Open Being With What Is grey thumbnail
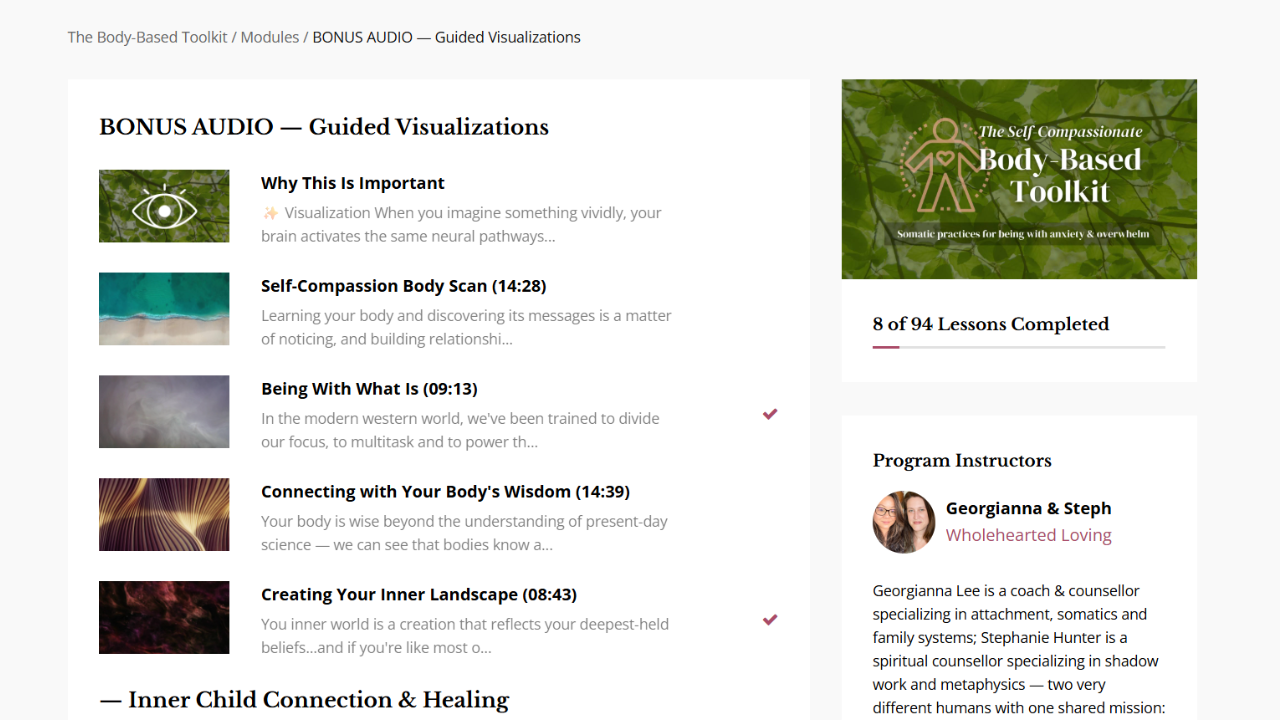Screen dimensions: 1280x720 click(x=164, y=412)
